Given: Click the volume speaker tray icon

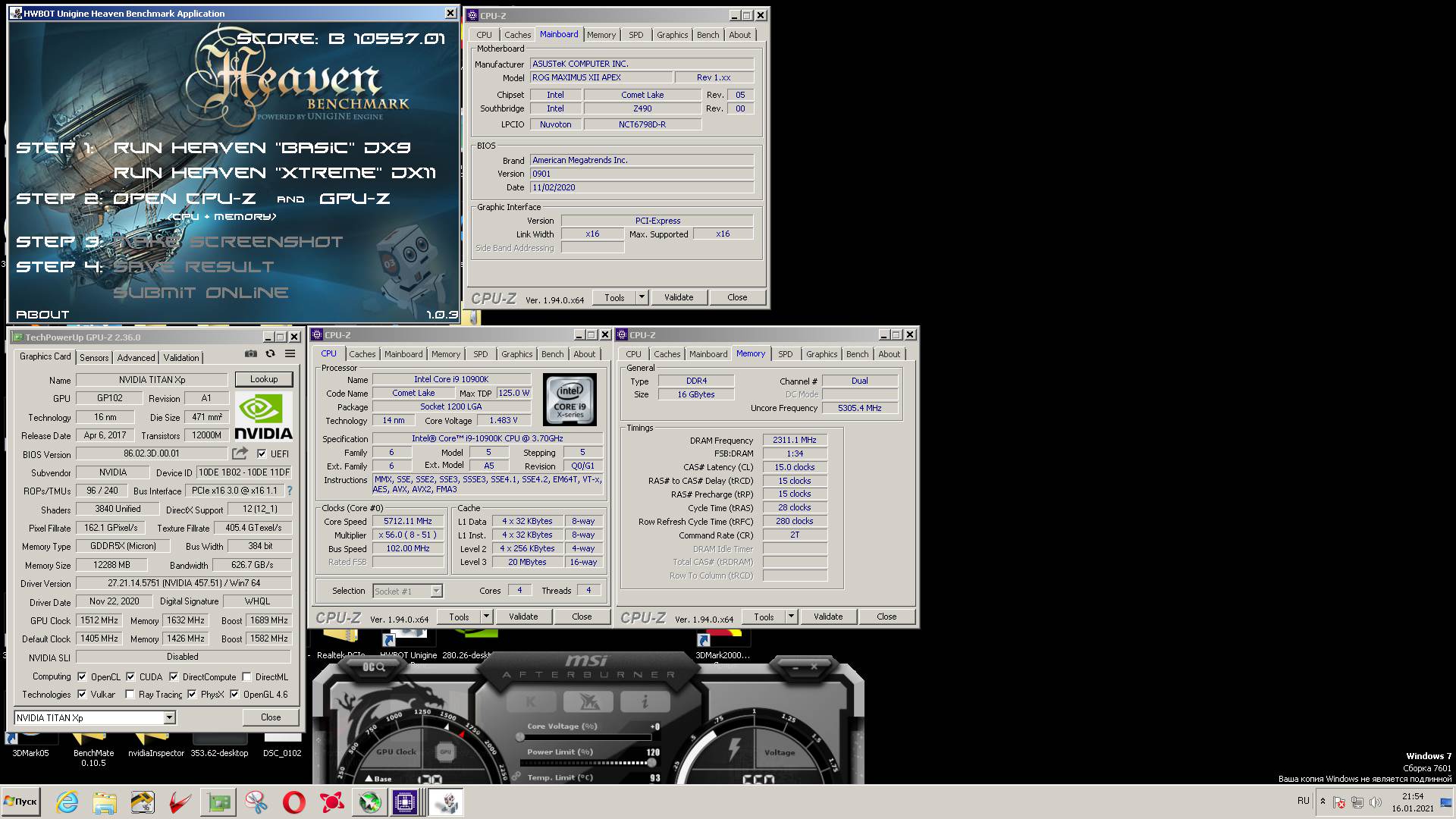Looking at the screenshot, I should (x=1375, y=802).
